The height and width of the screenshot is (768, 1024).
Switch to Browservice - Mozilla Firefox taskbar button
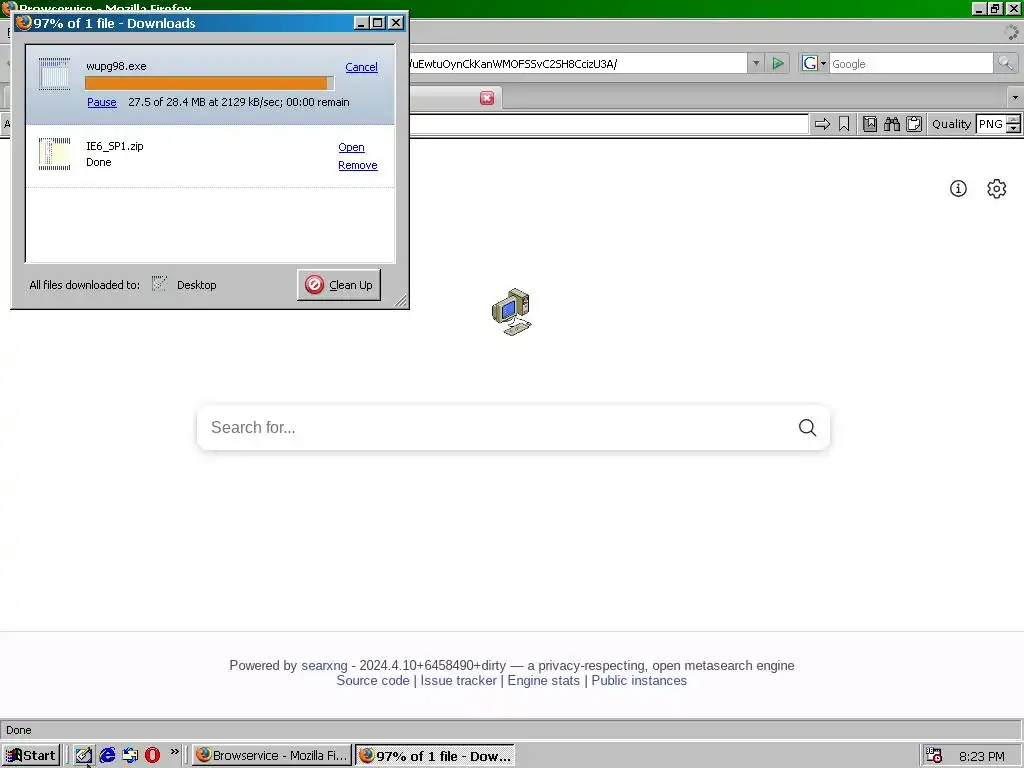tap(272, 756)
